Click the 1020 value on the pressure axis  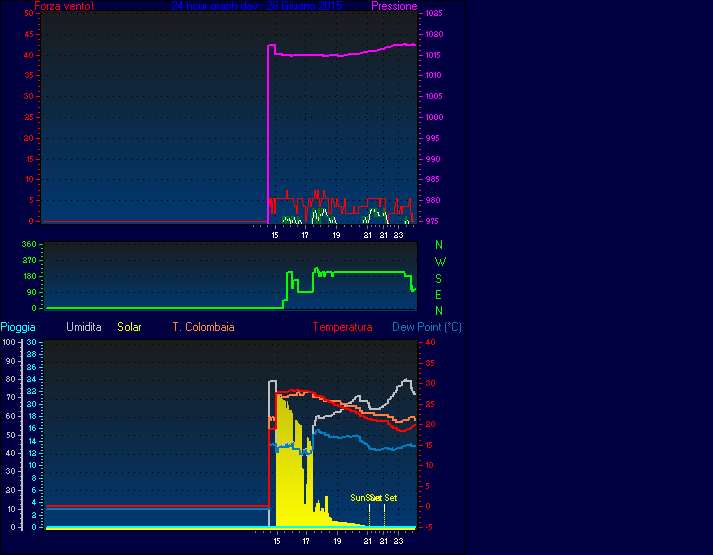click(x=433, y=34)
